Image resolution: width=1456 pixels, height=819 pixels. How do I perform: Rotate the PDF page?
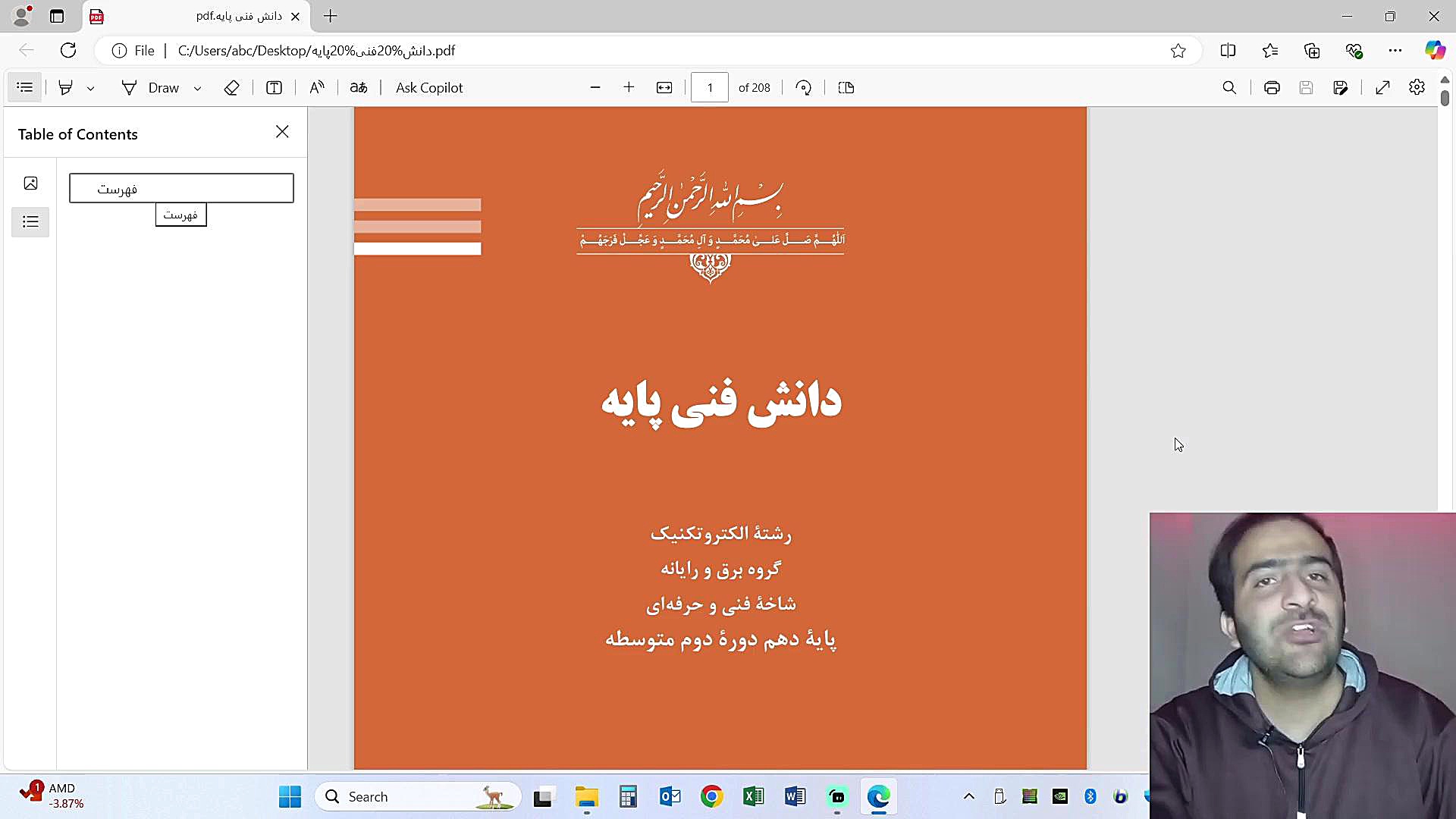[804, 88]
